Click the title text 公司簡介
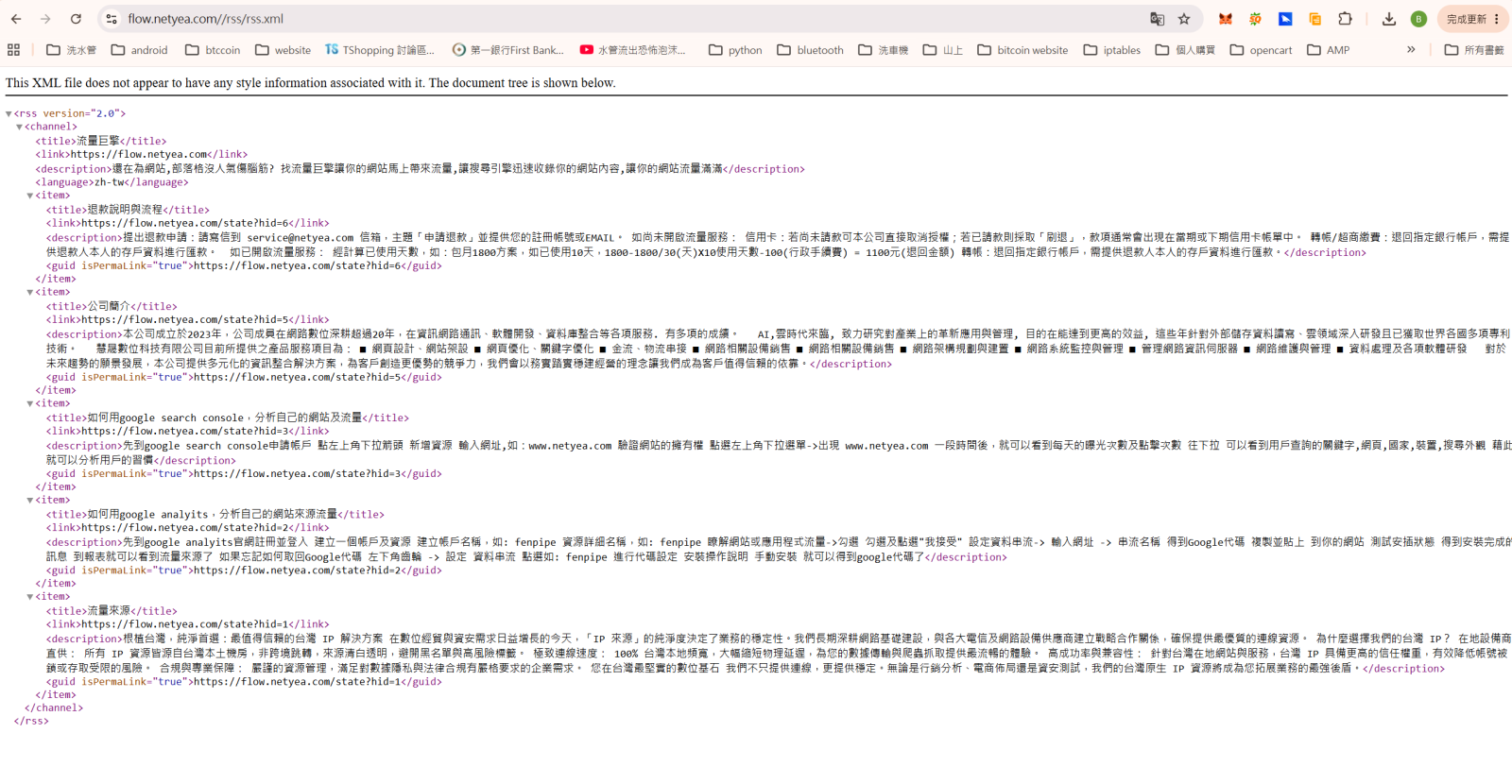Viewport: 1512px width, 784px height. tap(109, 306)
